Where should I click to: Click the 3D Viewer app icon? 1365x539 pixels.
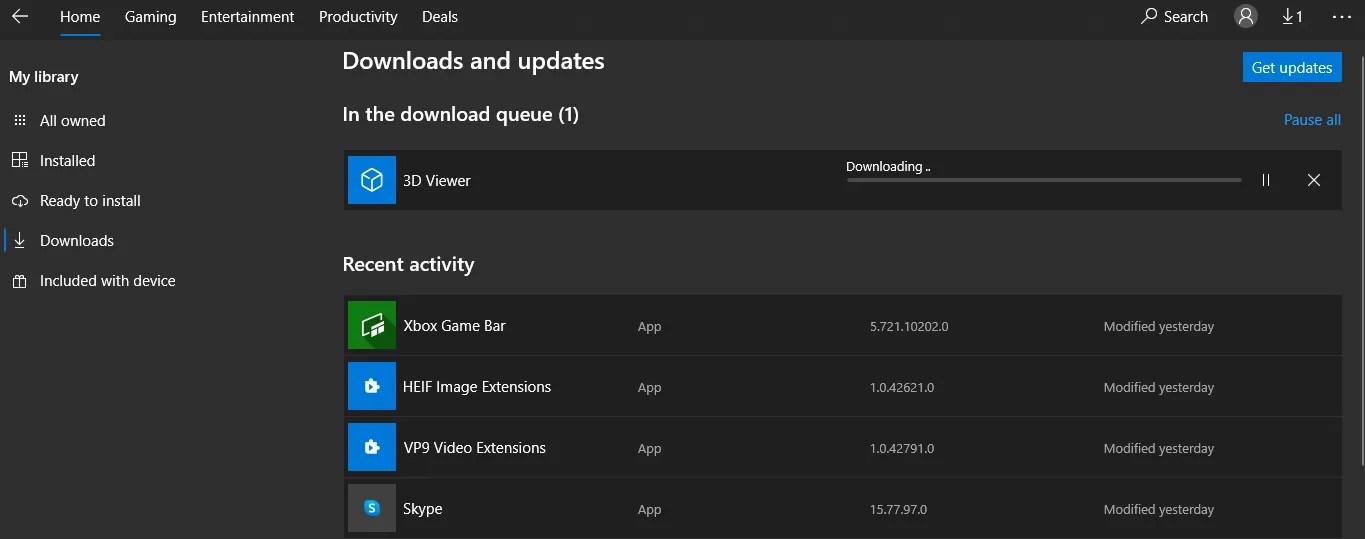(372, 180)
